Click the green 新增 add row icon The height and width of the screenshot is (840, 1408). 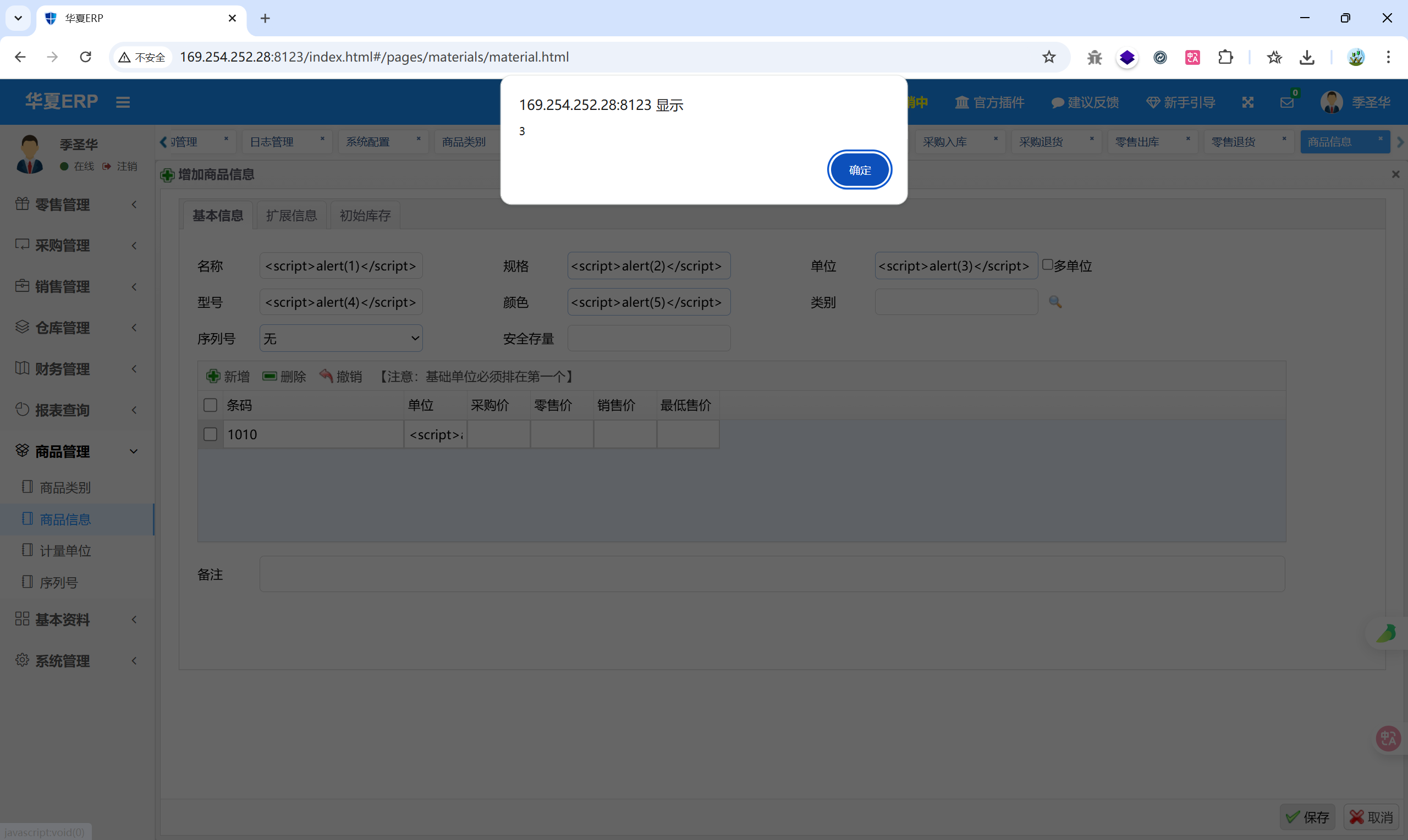coord(213,376)
